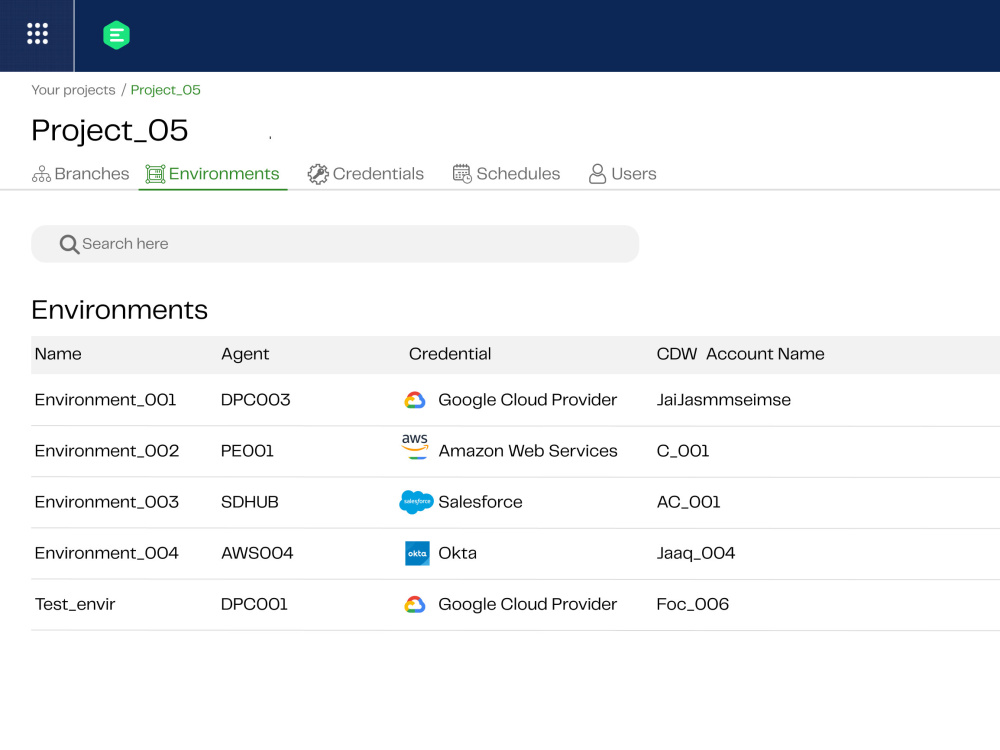The image size is (1000, 750).
Task: Click account name JaiJasmmseimse
Action: pos(724,400)
